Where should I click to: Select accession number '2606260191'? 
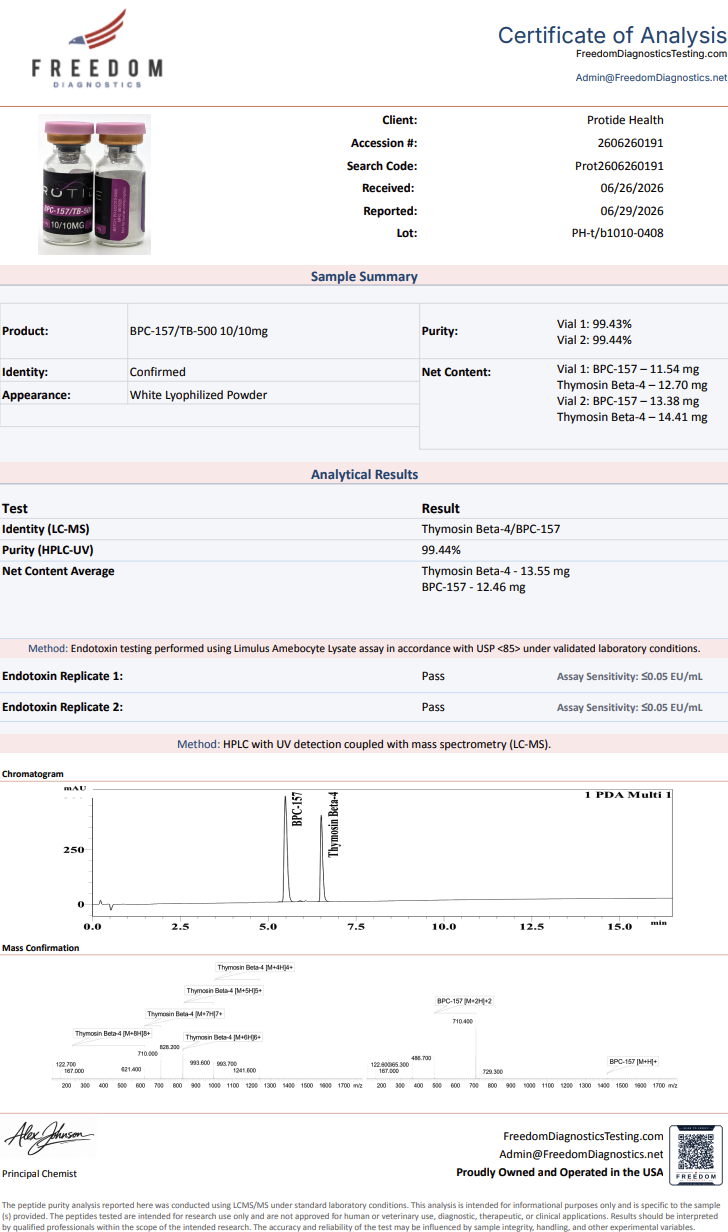click(x=630, y=143)
